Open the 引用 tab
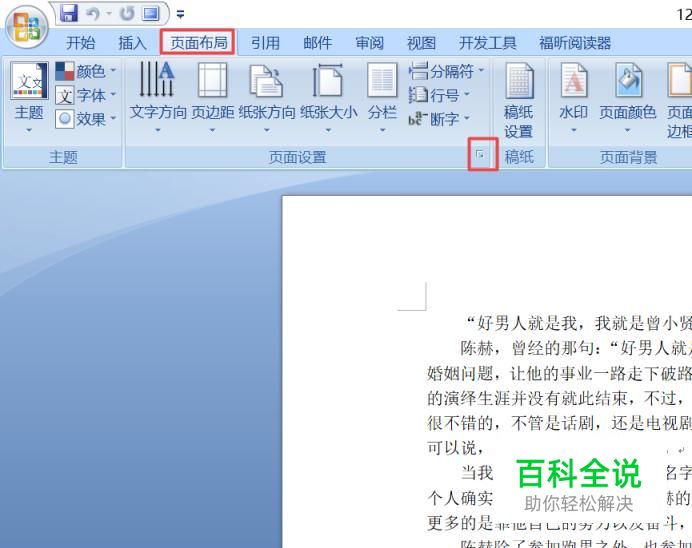Image resolution: width=692 pixels, height=548 pixels. click(x=265, y=43)
